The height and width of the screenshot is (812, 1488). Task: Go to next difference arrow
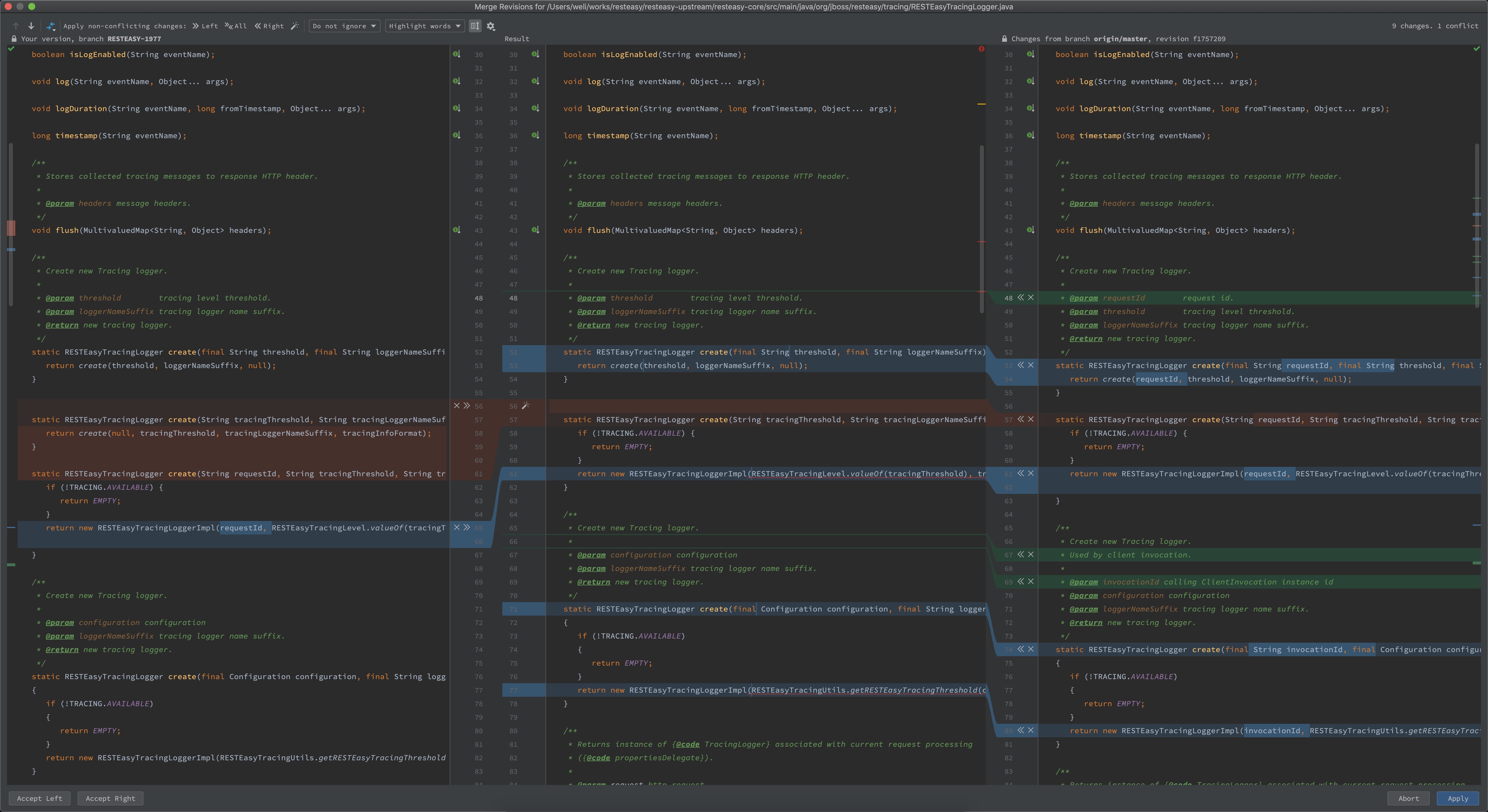pyautogui.click(x=31, y=26)
